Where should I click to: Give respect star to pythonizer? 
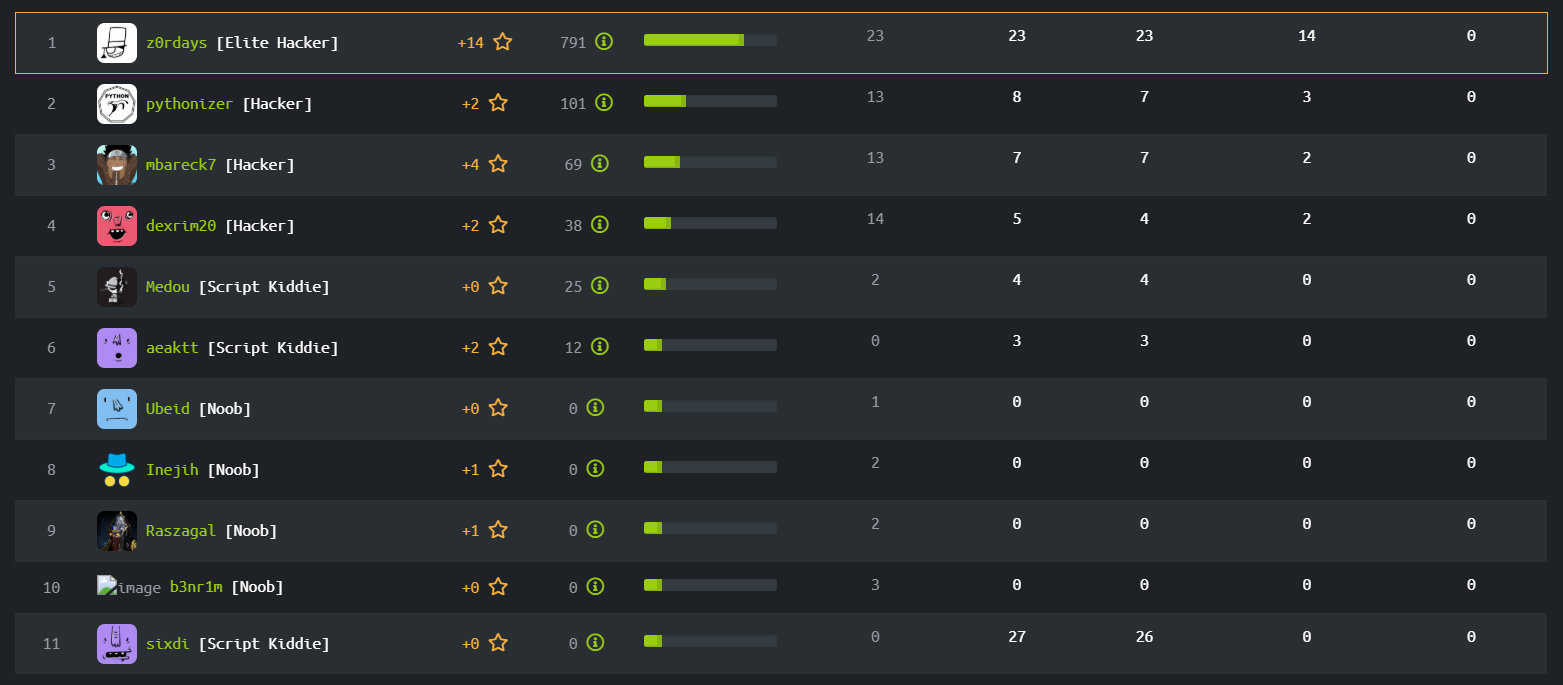point(498,103)
